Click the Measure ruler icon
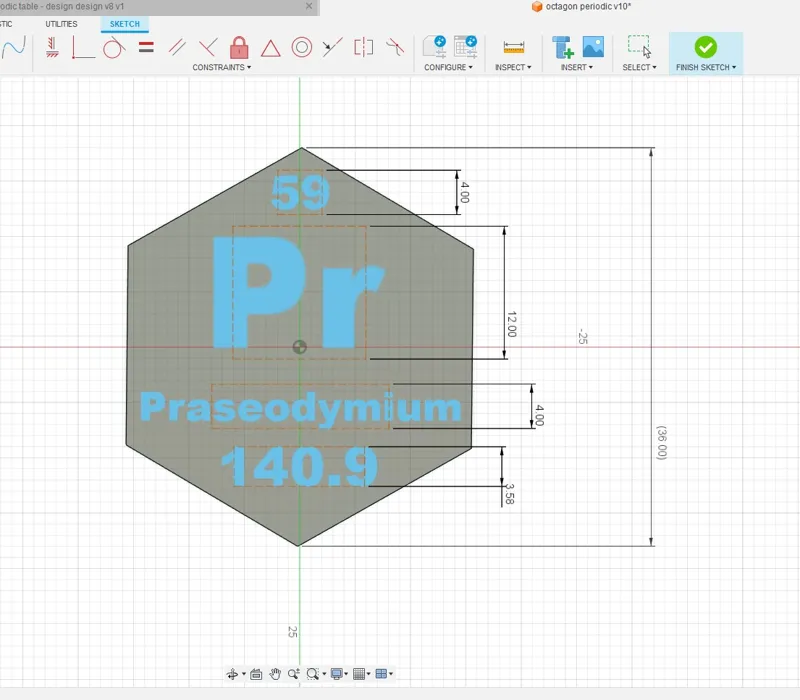 (x=513, y=47)
